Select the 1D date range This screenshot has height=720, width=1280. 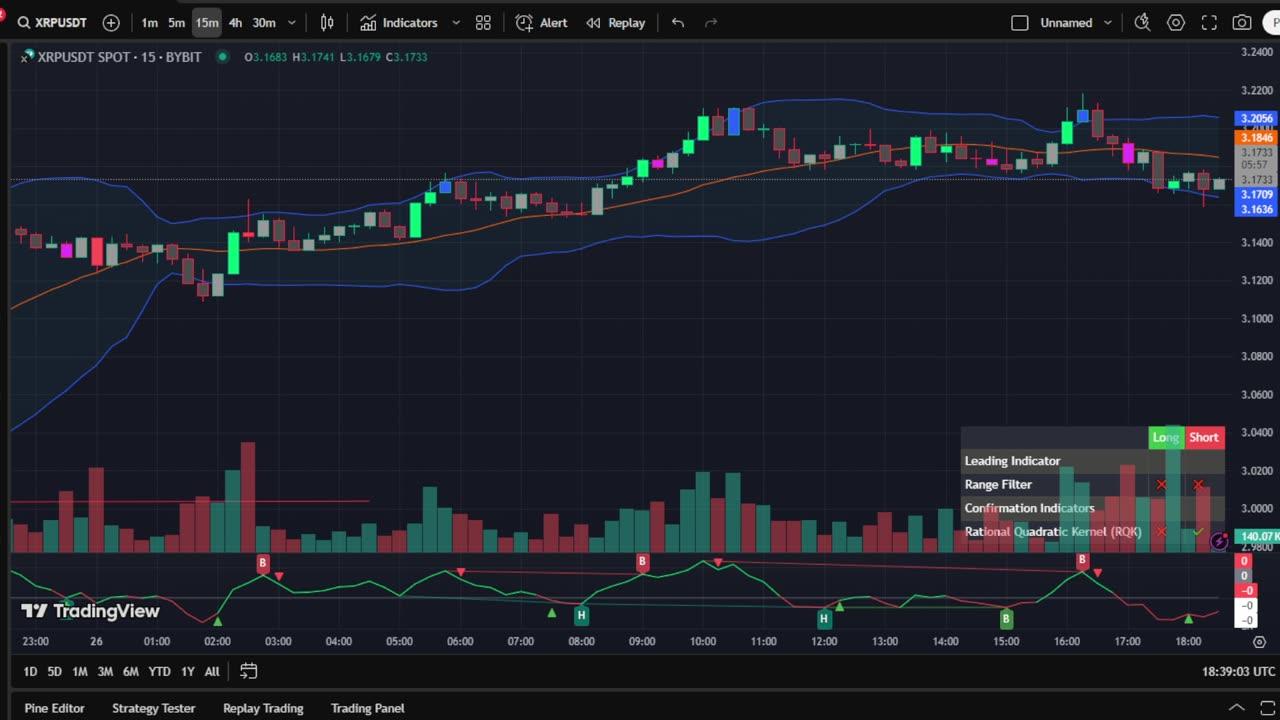coord(30,672)
